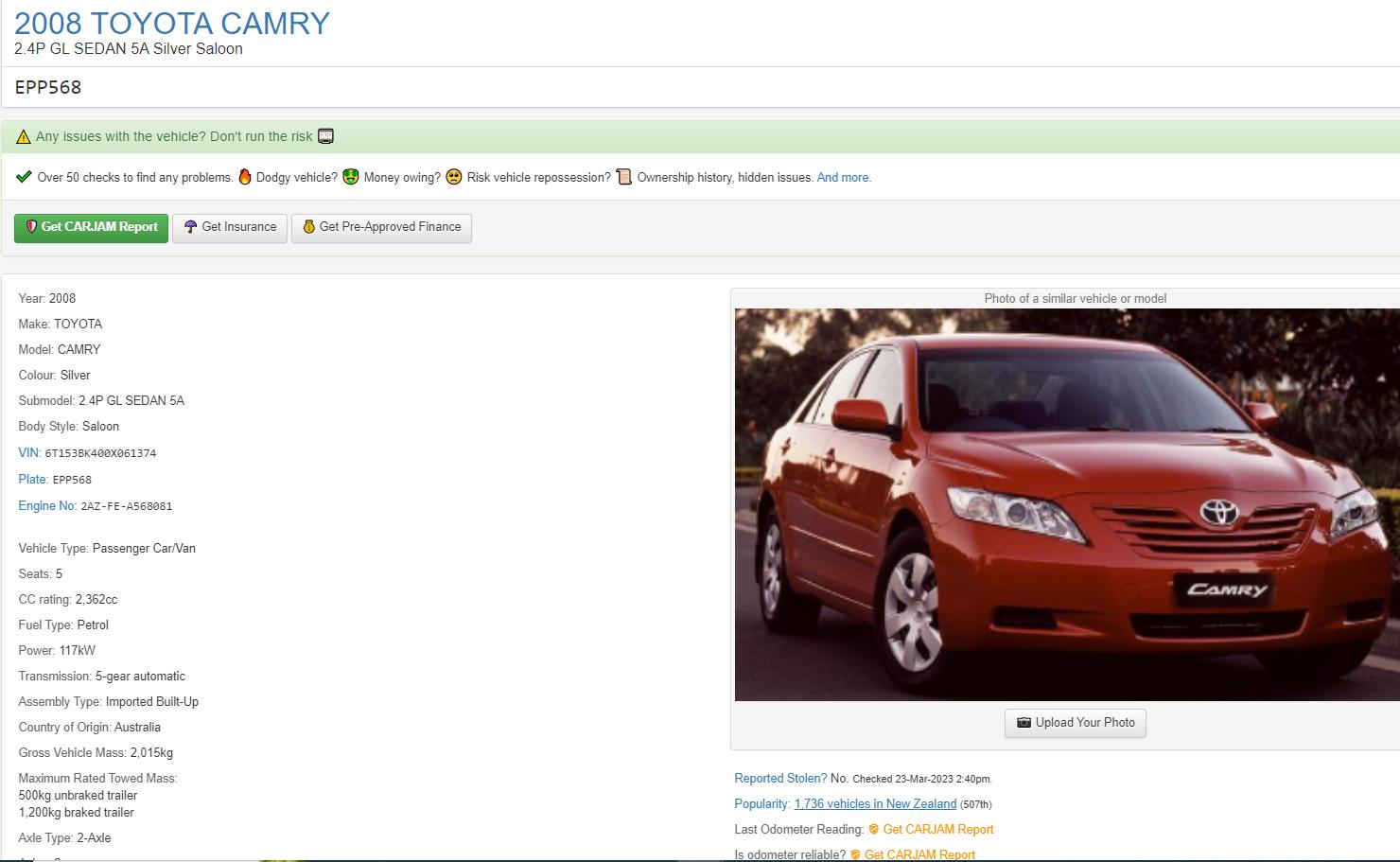This screenshot has width=1400, height=862.
Task: Click the warning triangle icon
Action: (24, 136)
